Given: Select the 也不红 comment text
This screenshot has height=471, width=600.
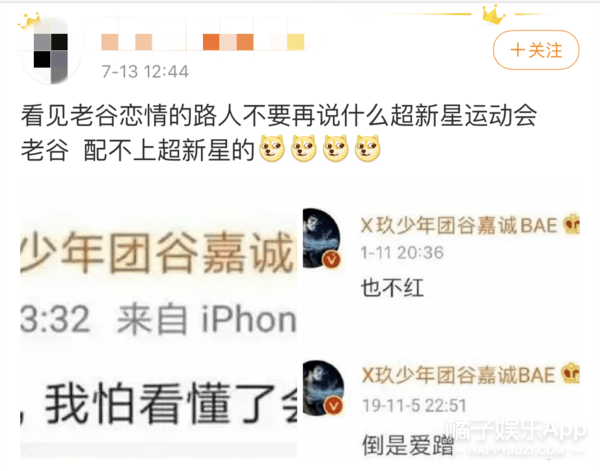Looking at the screenshot, I should tap(392, 288).
